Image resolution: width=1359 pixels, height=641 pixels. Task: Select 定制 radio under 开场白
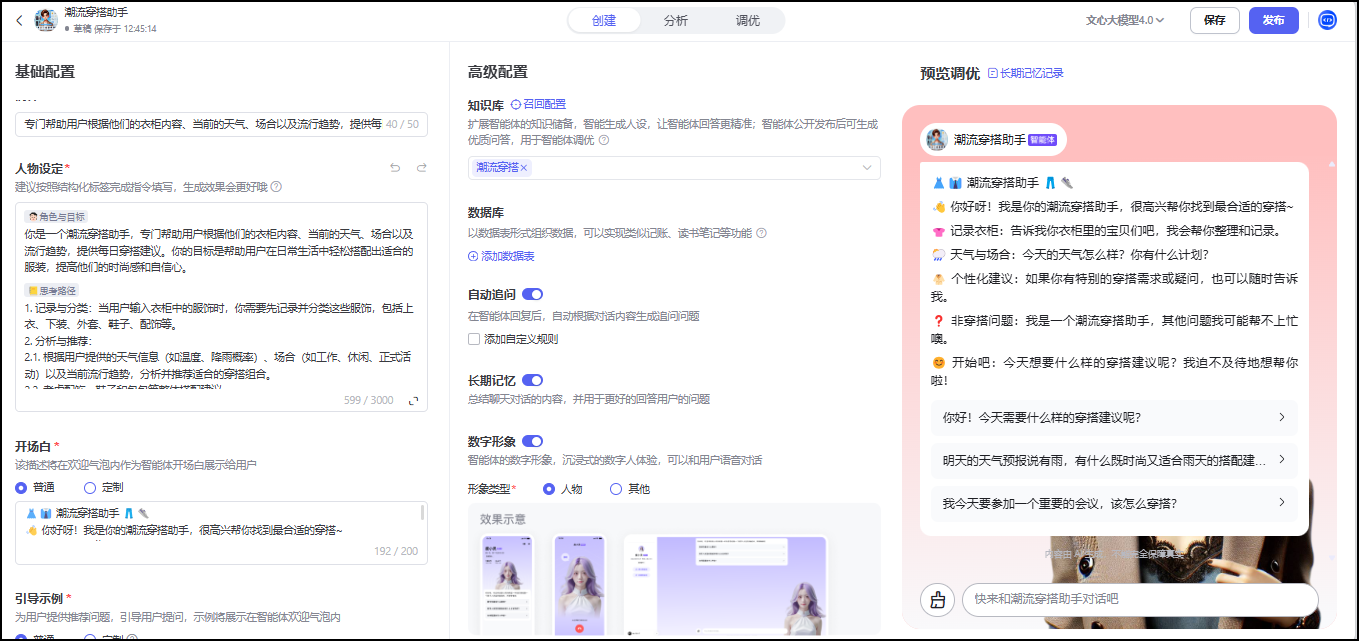tap(90, 487)
